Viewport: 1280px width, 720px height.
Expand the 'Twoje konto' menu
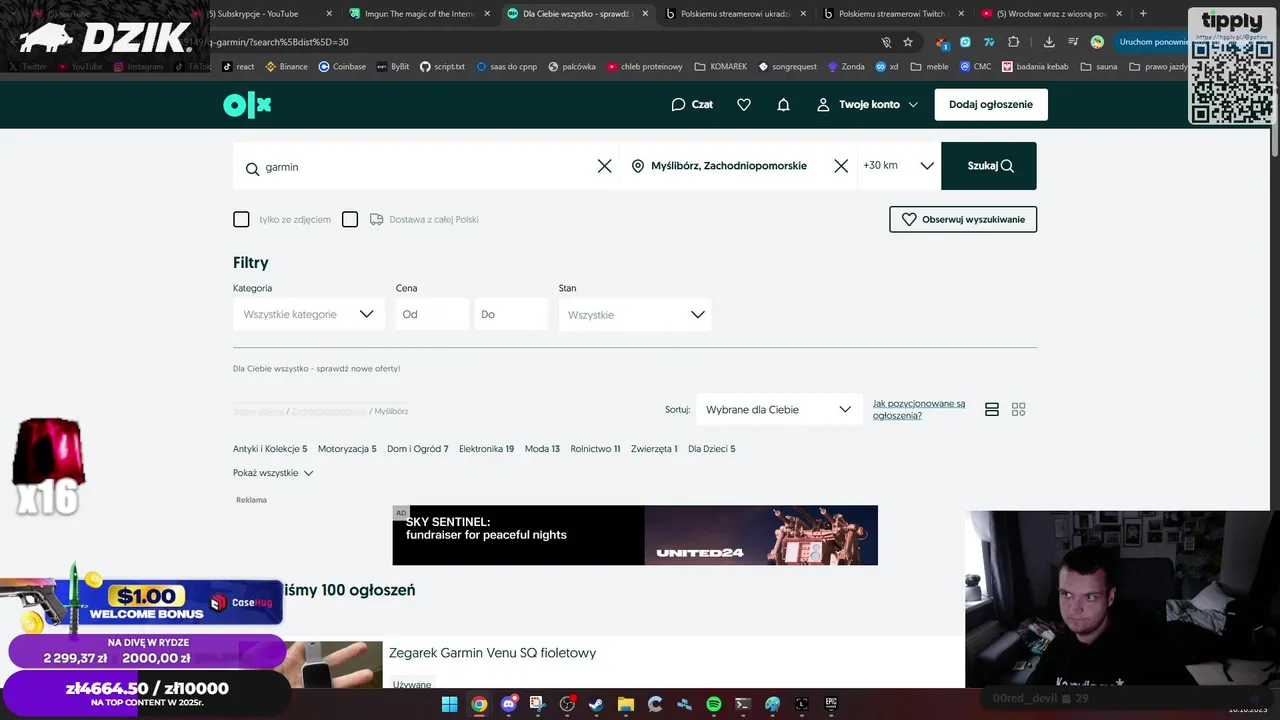pyautogui.click(x=868, y=105)
